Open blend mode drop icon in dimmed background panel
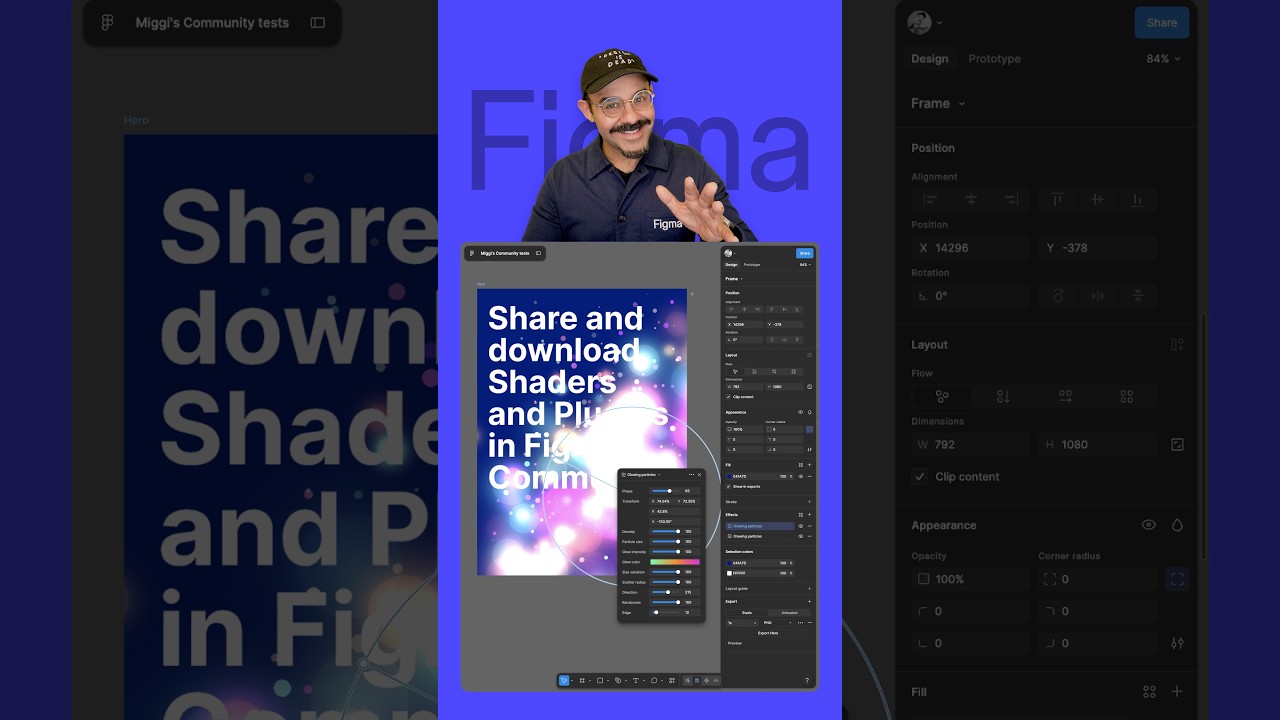The image size is (1280, 720). [1177, 525]
